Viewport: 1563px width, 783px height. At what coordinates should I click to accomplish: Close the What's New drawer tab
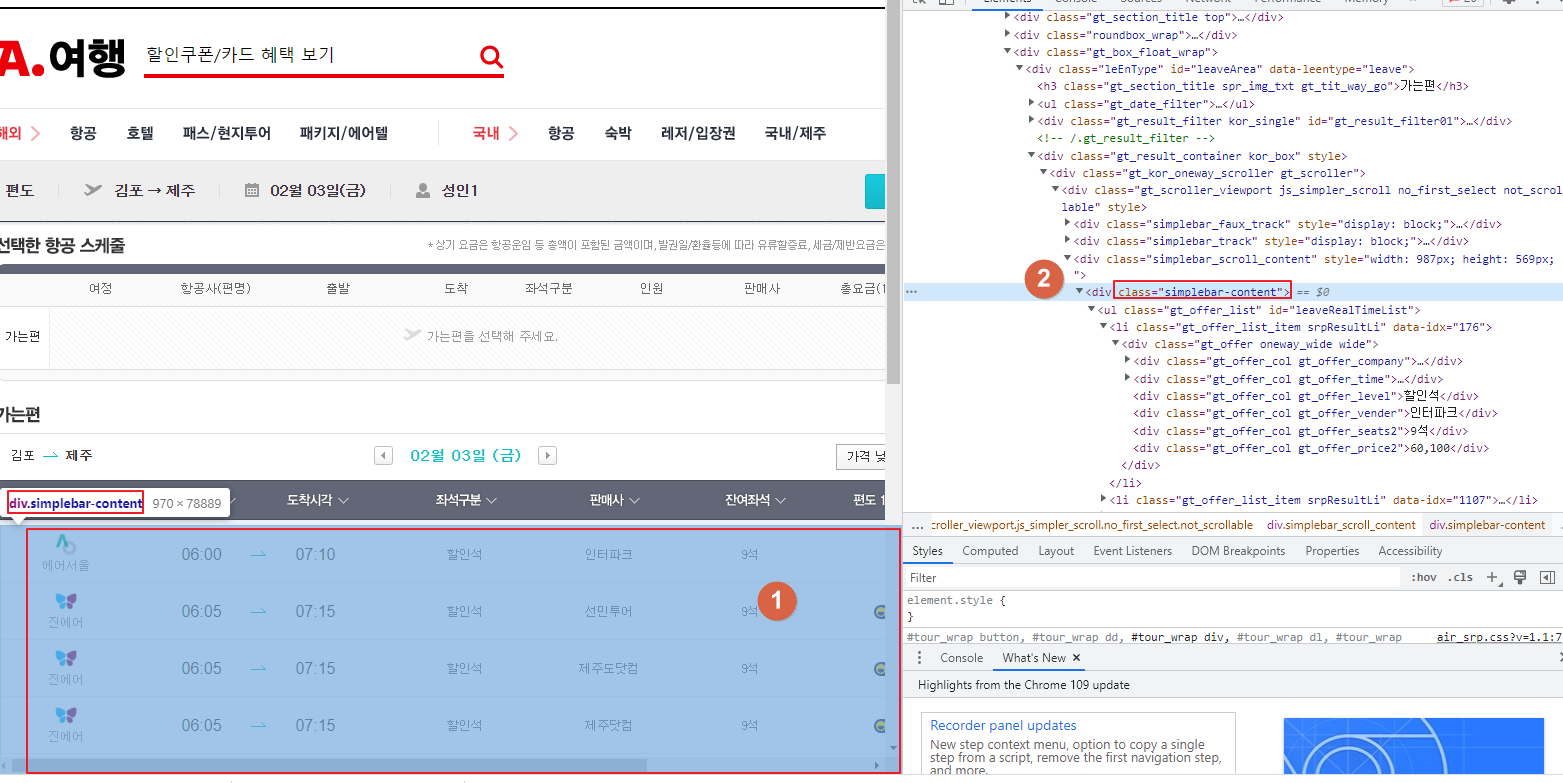tap(1077, 658)
